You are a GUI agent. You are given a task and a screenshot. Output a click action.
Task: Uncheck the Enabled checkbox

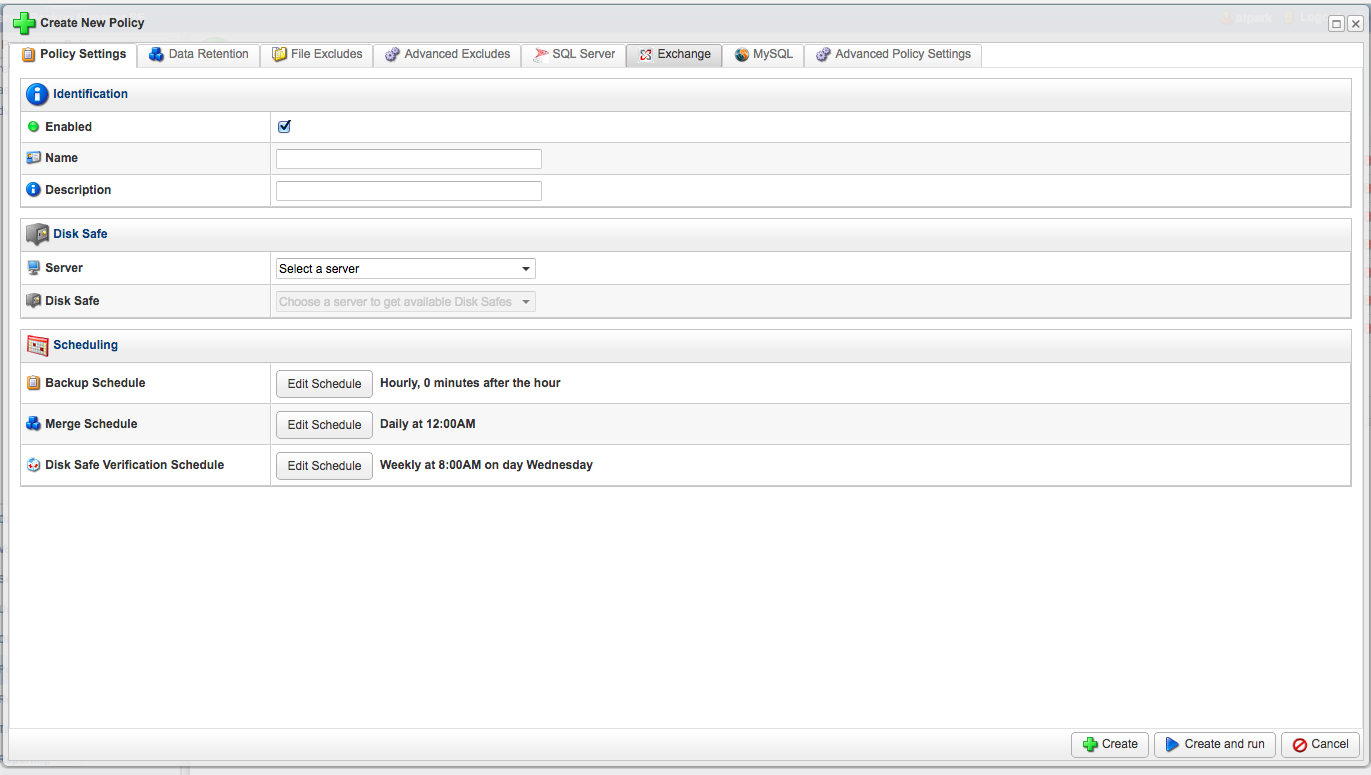pos(284,127)
